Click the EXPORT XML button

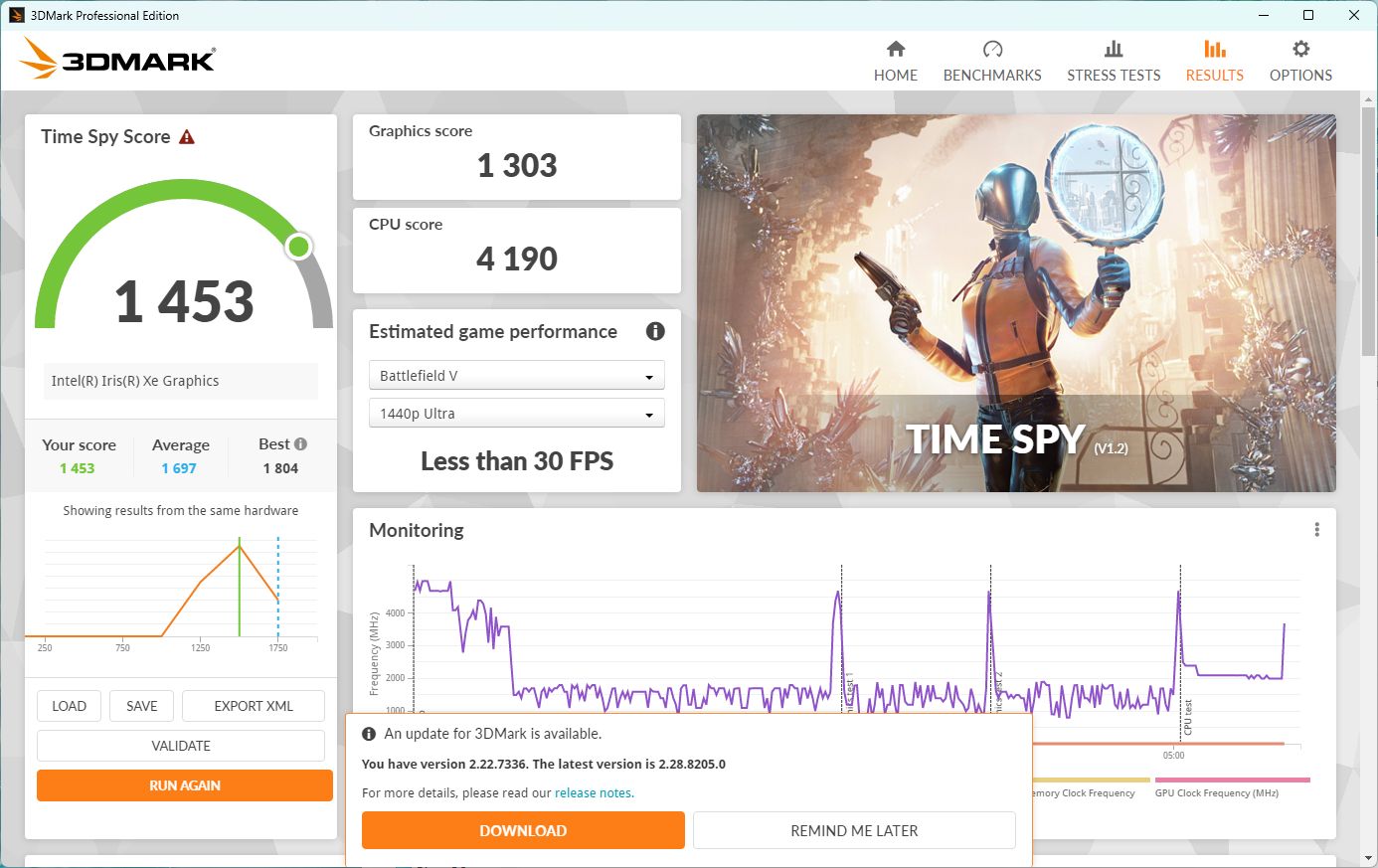pos(254,706)
